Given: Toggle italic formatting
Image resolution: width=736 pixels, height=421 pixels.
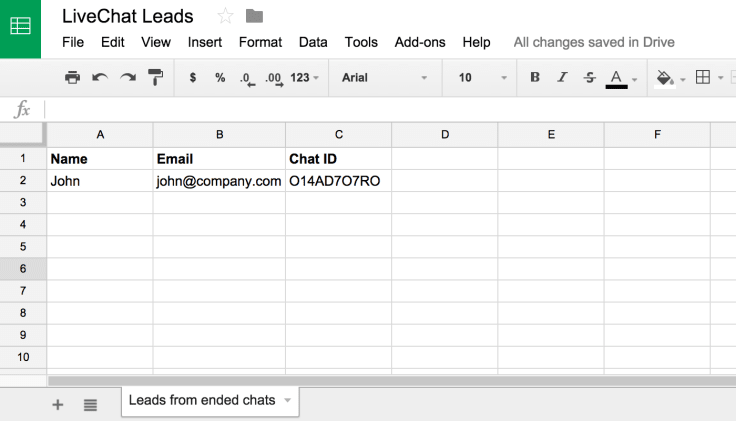Looking at the screenshot, I should tap(562, 77).
